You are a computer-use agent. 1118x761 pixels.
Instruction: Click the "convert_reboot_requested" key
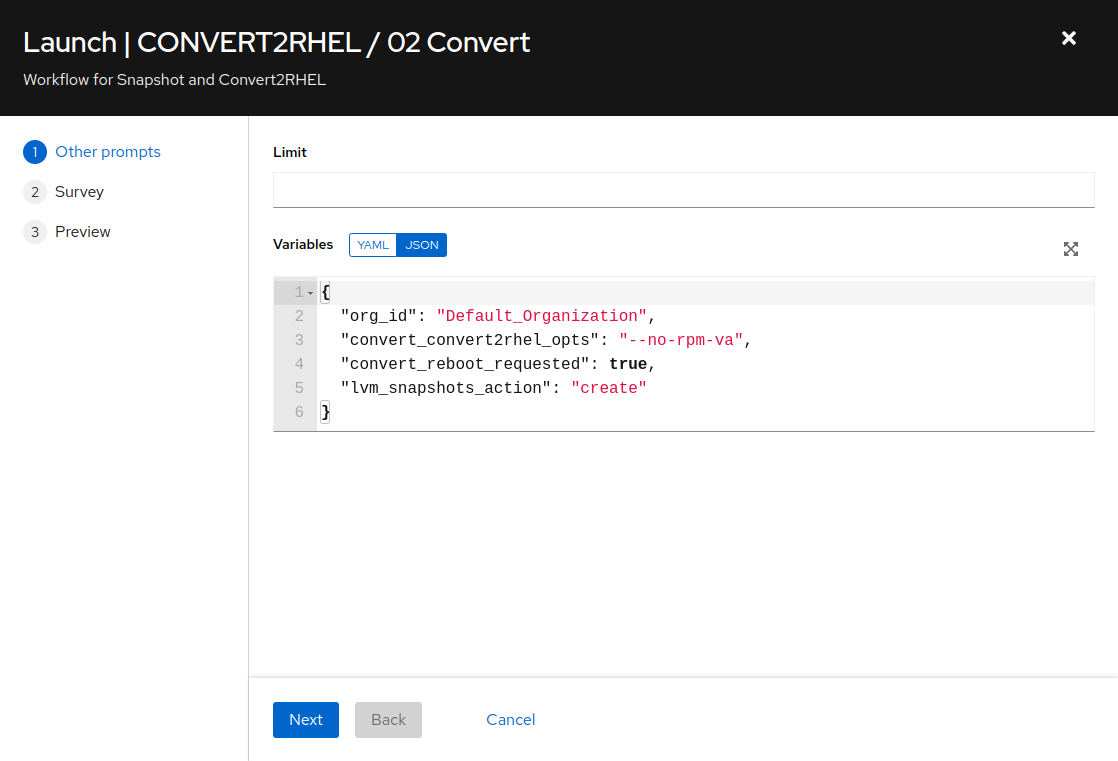(465, 364)
